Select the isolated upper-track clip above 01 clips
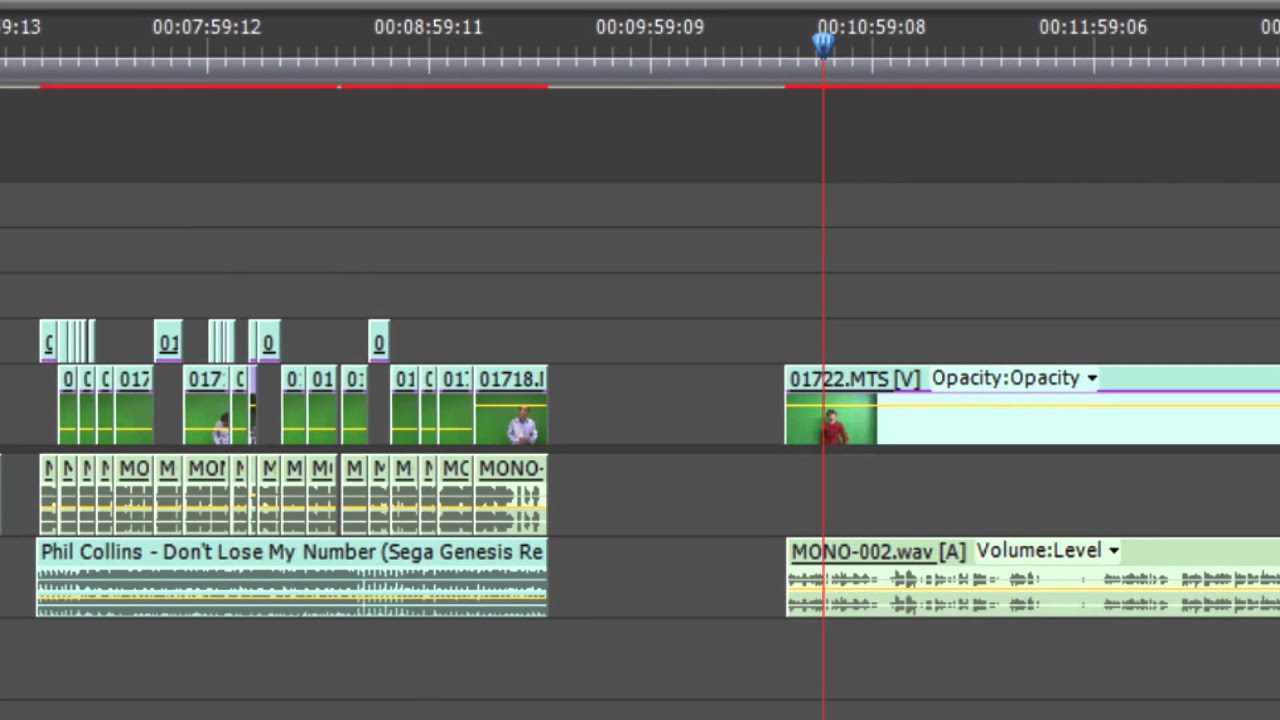The image size is (1280, 720). point(379,342)
